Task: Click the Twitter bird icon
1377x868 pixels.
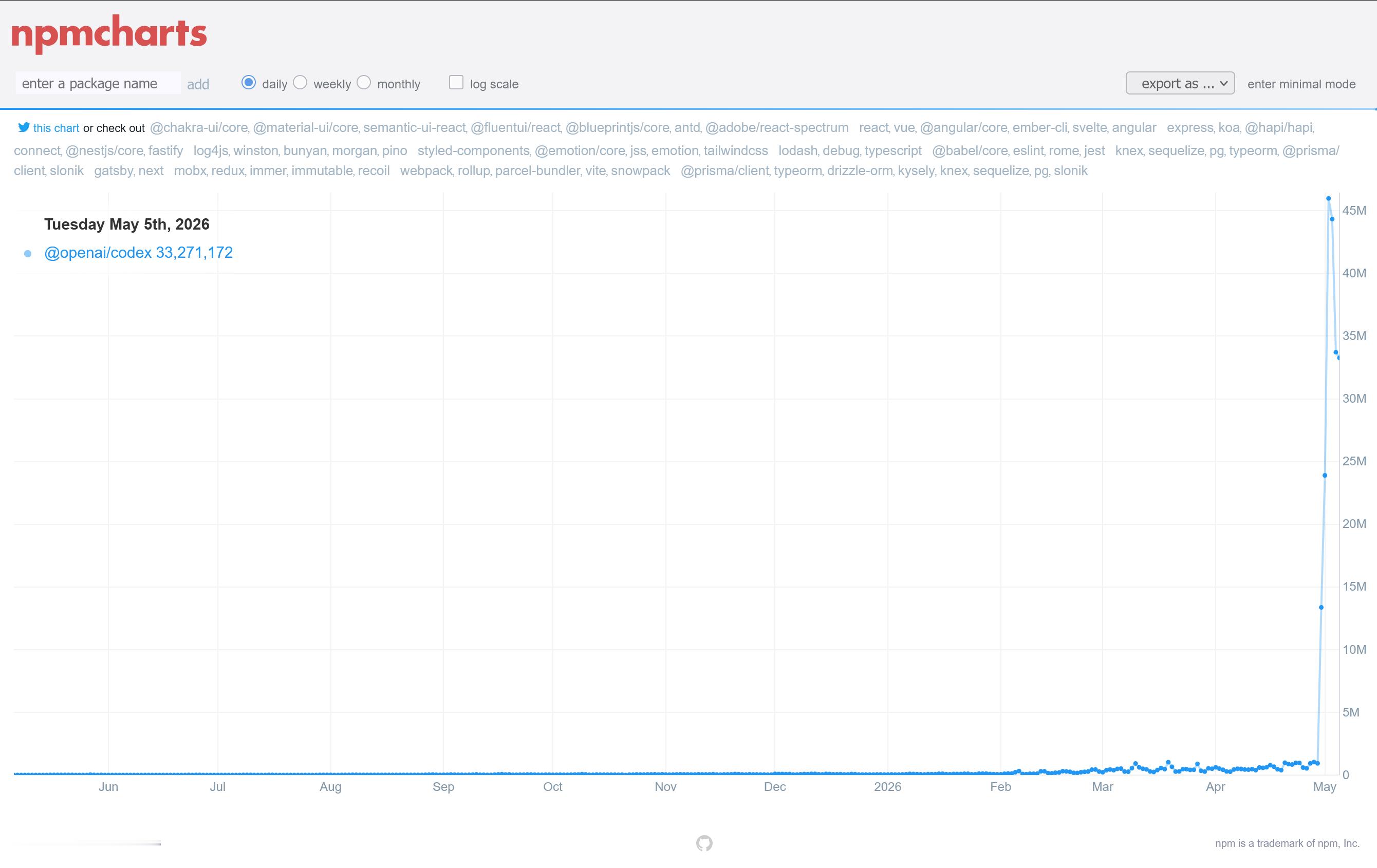Action: pyautogui.click(x=24, y=127)
